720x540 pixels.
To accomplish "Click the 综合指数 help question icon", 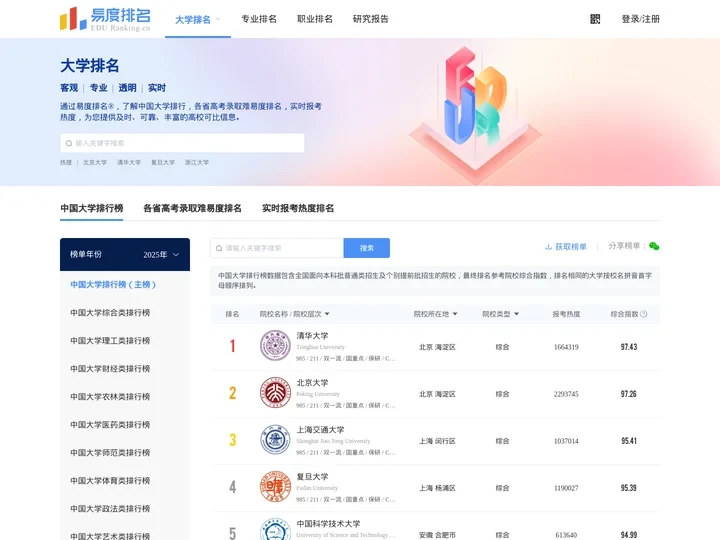I will point(644,314).
